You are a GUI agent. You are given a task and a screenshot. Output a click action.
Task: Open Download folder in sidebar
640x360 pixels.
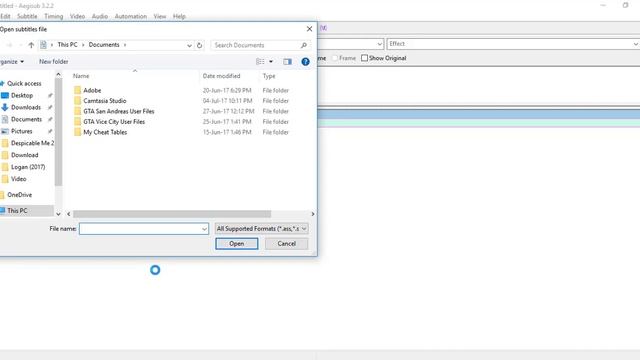point(24,155)
